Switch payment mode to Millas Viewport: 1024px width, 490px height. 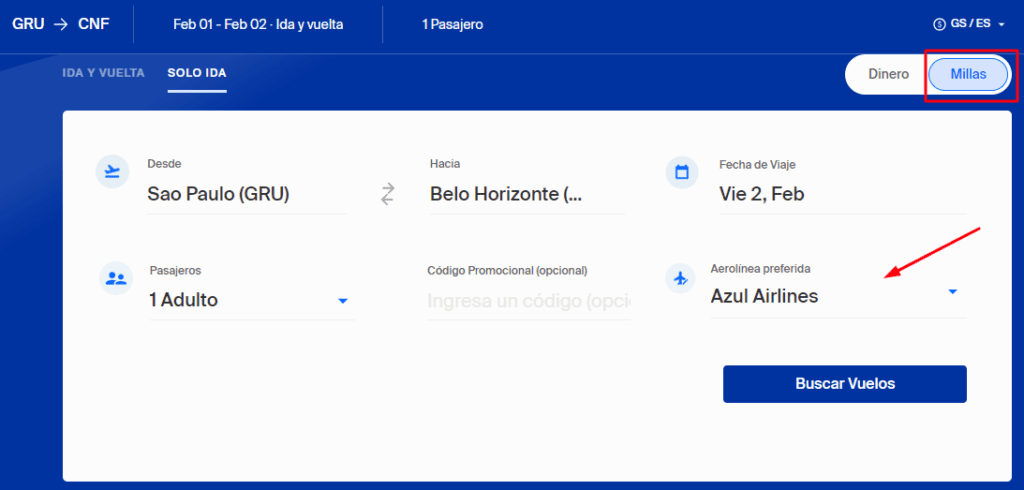point(968,75)
